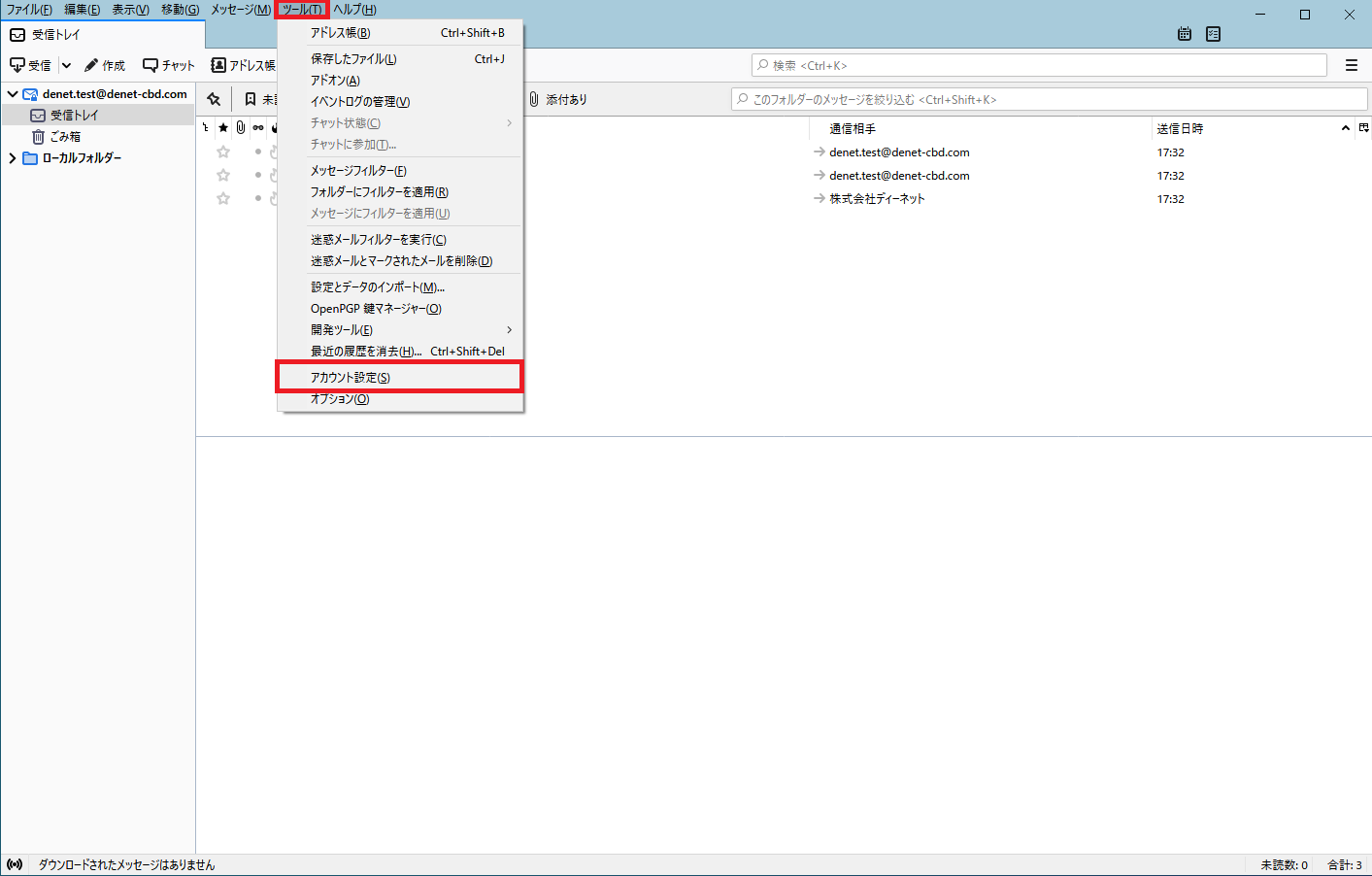Open the アドレス帳 toolbar button
The image size is (1372, 876).
click(243, 65)
